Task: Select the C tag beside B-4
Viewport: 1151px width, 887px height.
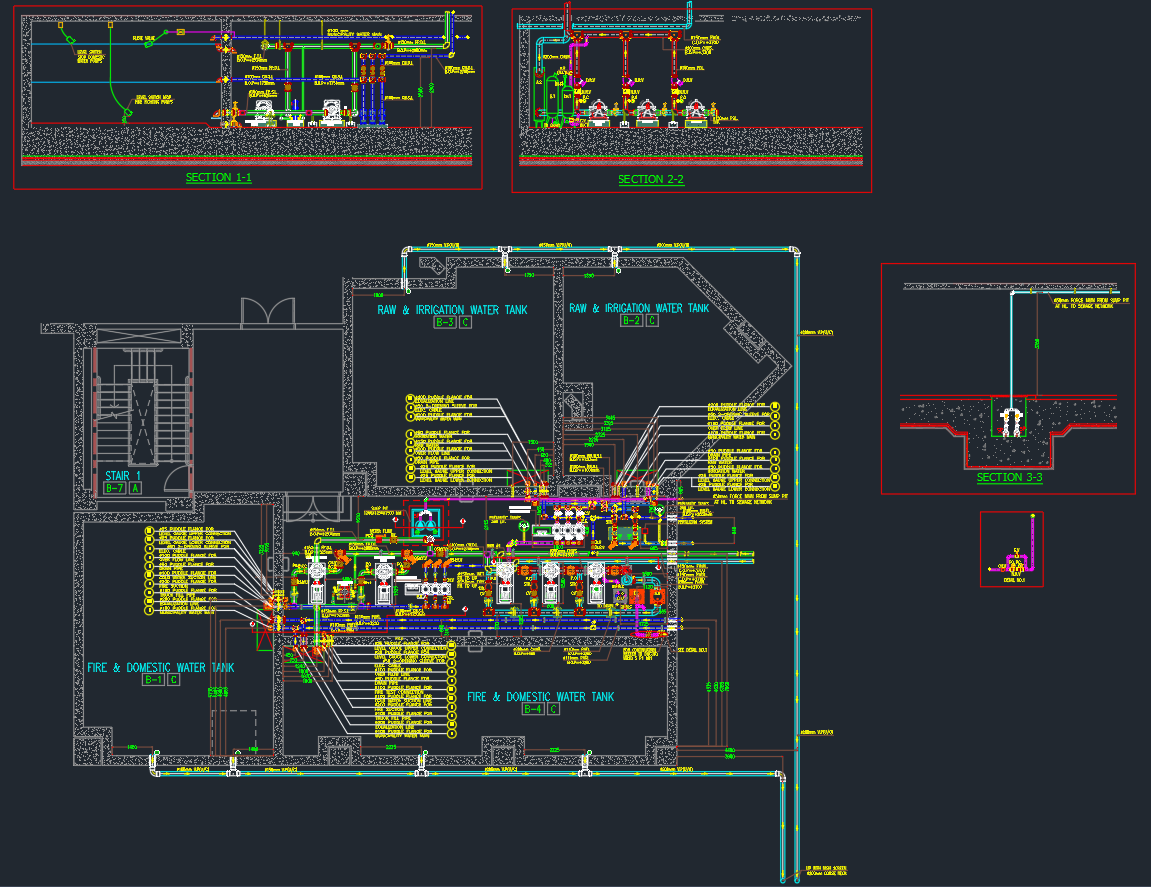Action: point(553,709)
